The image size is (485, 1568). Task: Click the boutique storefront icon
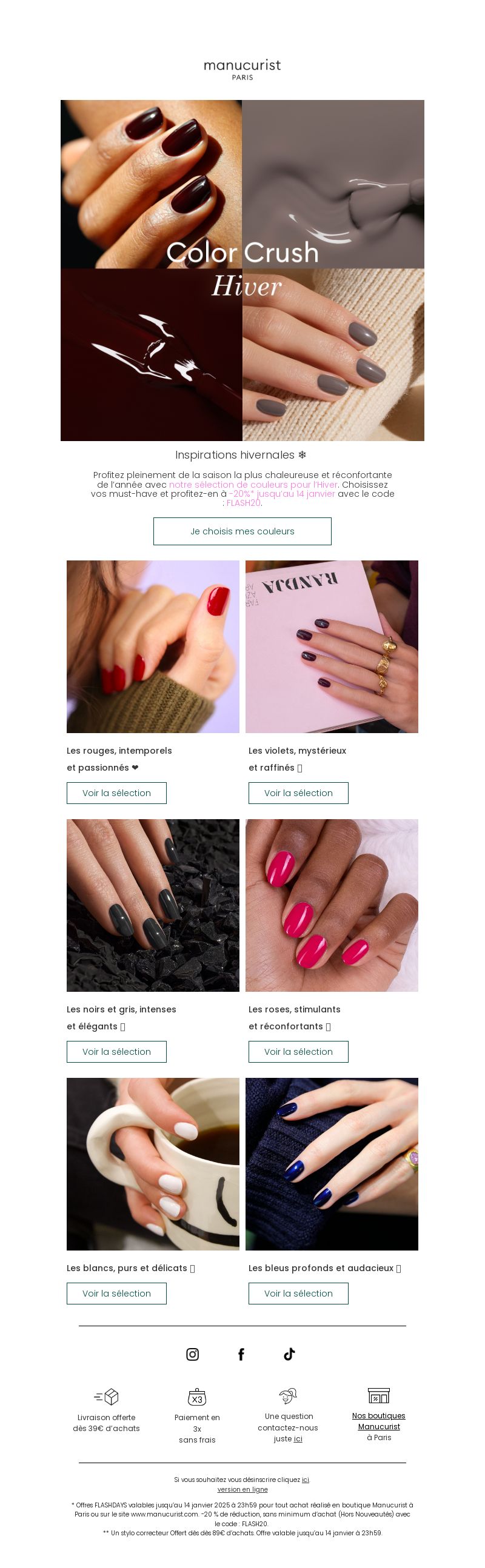pyautogui.click(x=378, y=1395)
